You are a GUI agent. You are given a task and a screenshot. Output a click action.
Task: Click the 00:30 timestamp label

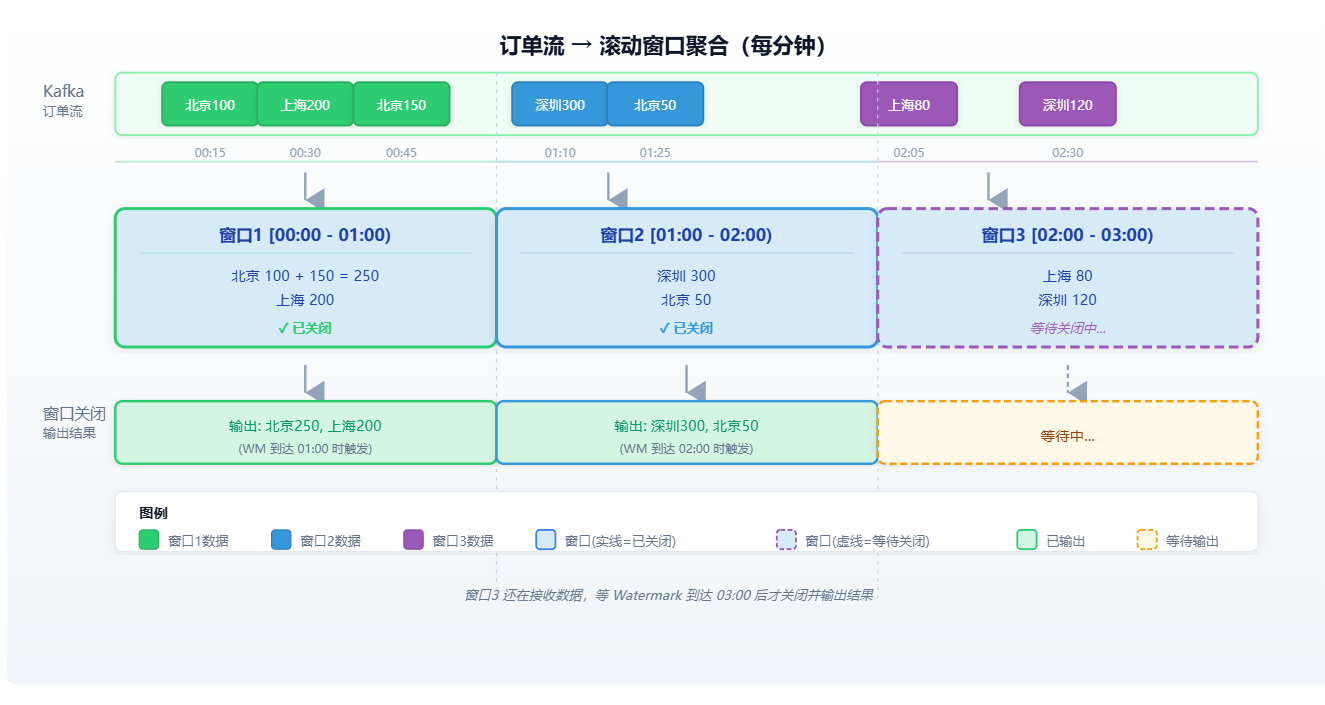pyautogui.click(x=305, y=153)
